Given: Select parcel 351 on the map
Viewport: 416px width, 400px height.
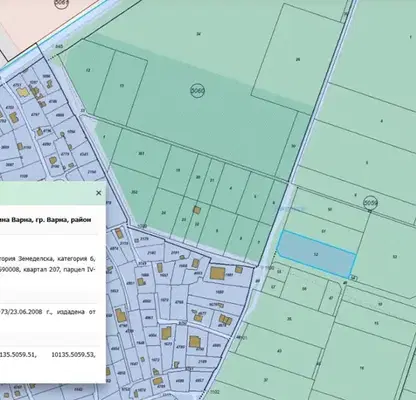Looking at the screenshot, I should [x=141, y=154].
